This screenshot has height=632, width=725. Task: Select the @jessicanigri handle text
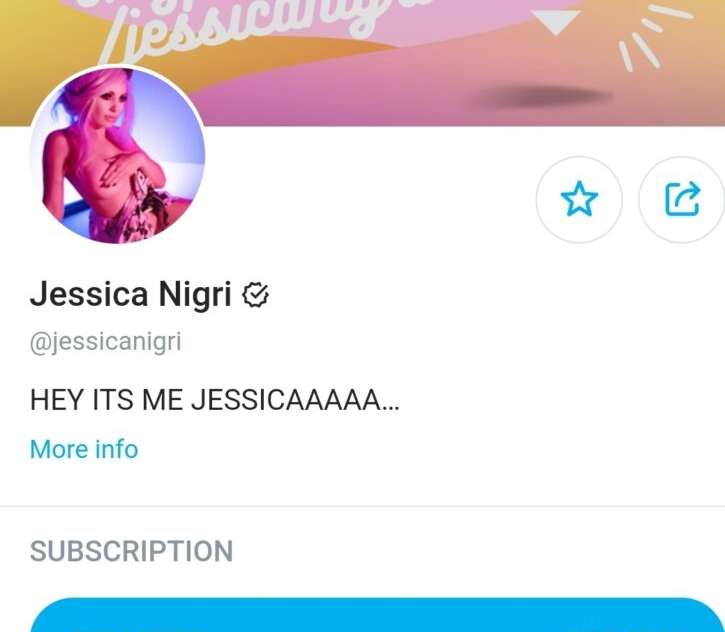click(x=105, y=342)
